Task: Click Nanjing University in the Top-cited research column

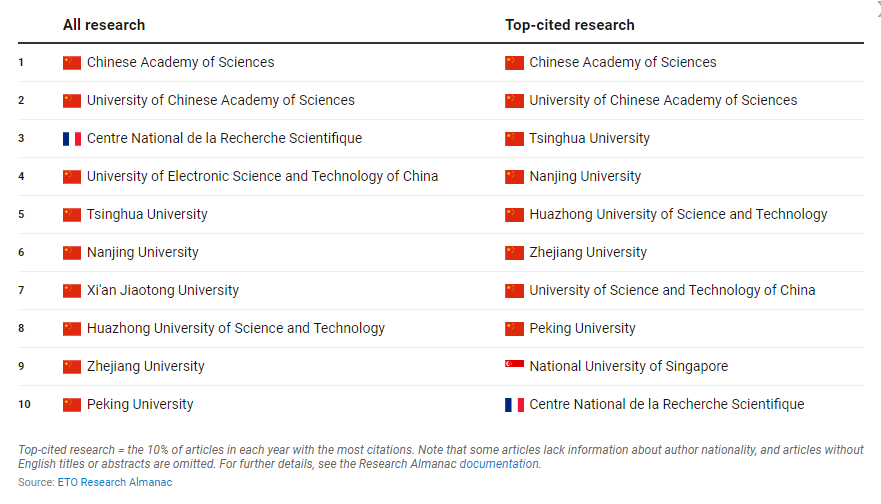Action: pyautogui.click(x=585, y=177)
